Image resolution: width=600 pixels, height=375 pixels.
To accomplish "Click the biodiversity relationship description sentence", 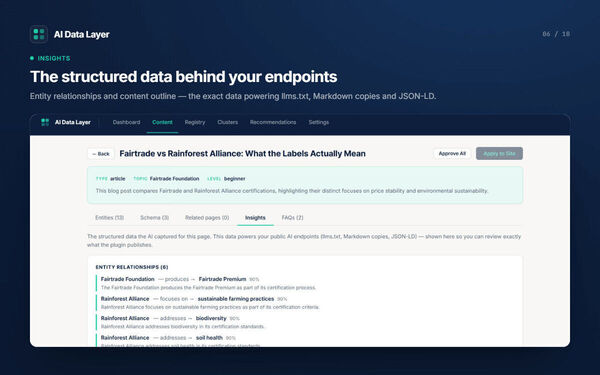I will (183, 326).
